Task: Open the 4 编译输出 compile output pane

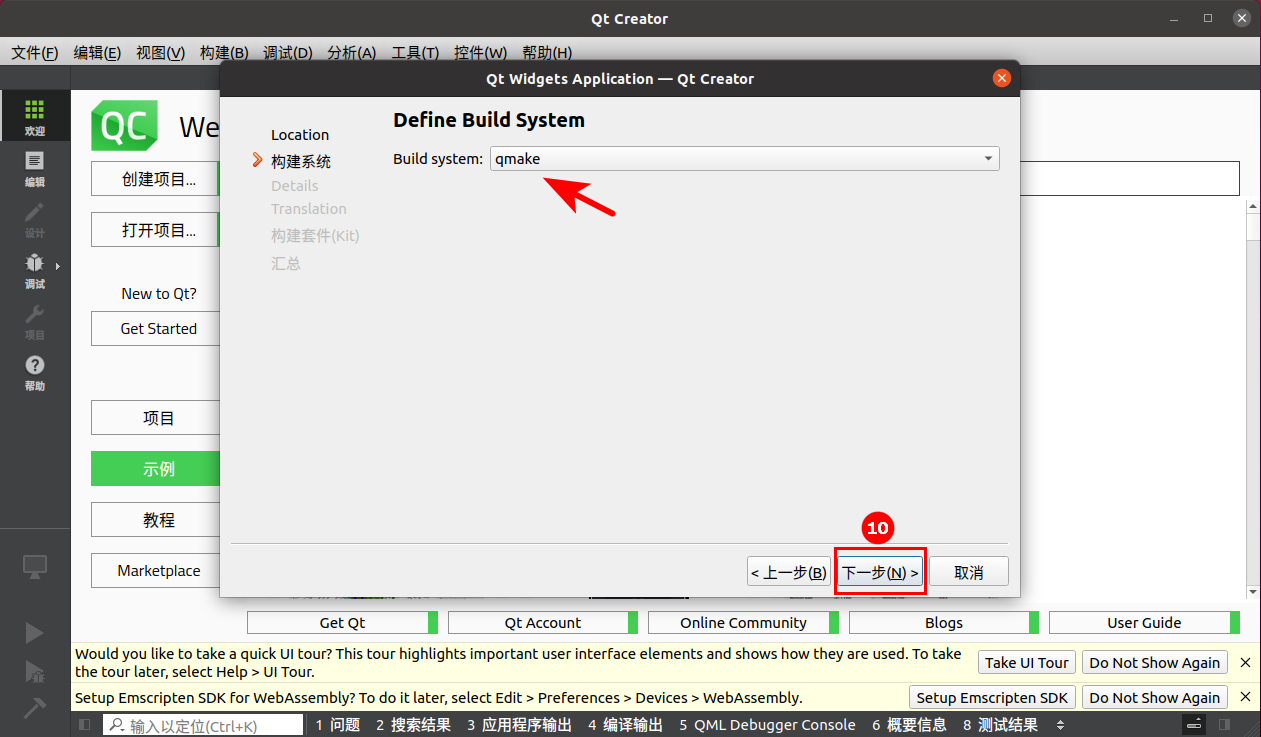Action: click(625, 725)
